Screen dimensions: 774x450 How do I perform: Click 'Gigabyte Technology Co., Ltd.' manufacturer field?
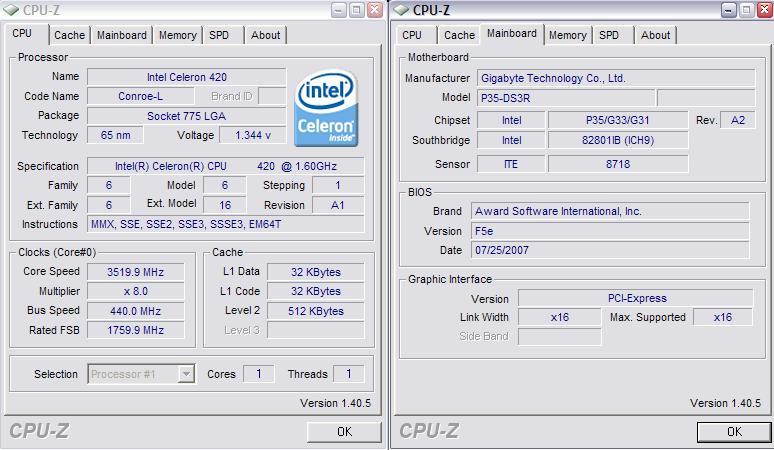(x=616, y=78)
